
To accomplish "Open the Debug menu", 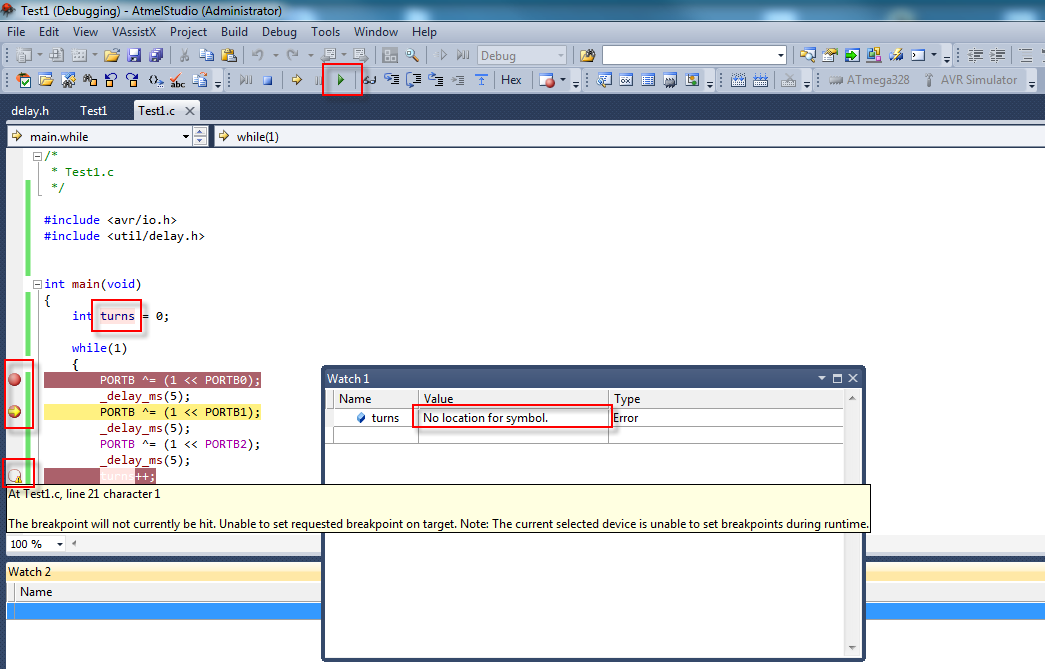I will point(279,32).
